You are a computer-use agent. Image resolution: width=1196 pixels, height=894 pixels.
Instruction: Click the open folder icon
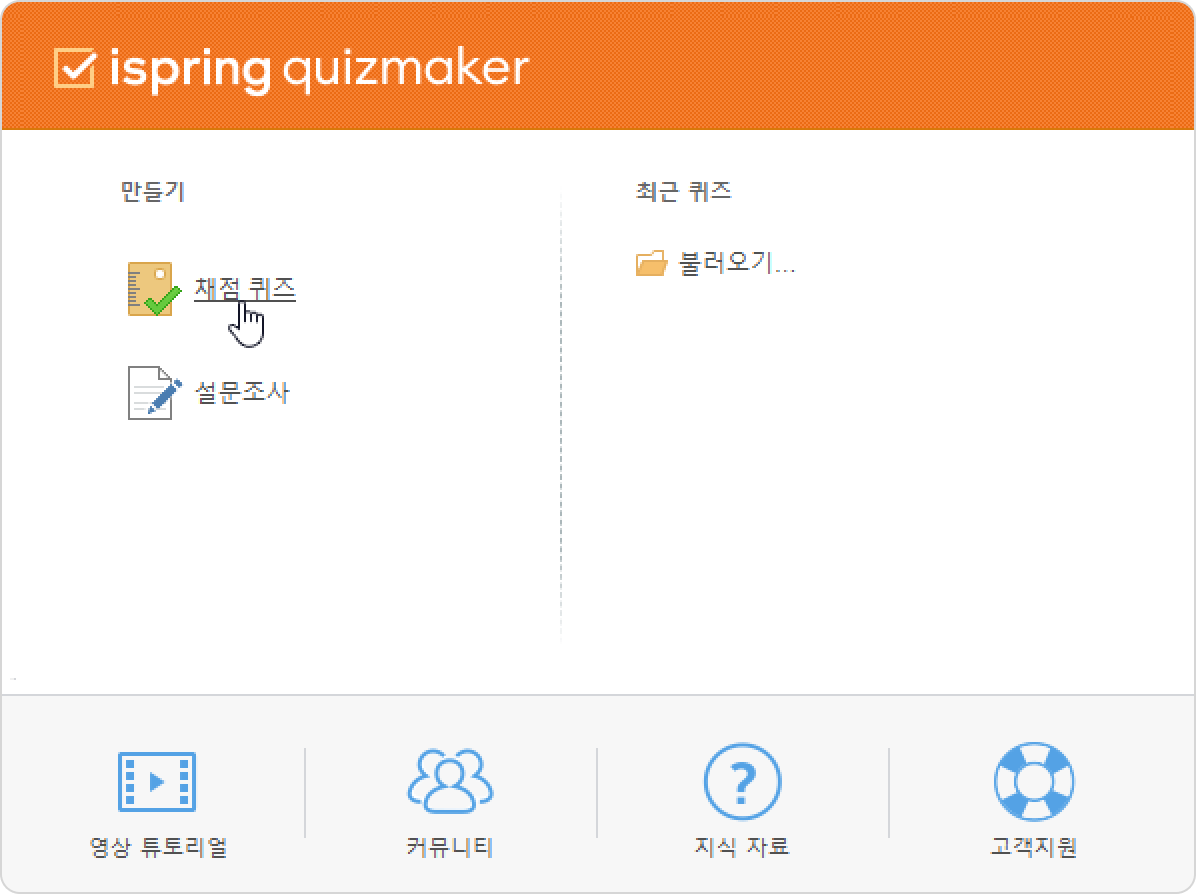[651, 265]
